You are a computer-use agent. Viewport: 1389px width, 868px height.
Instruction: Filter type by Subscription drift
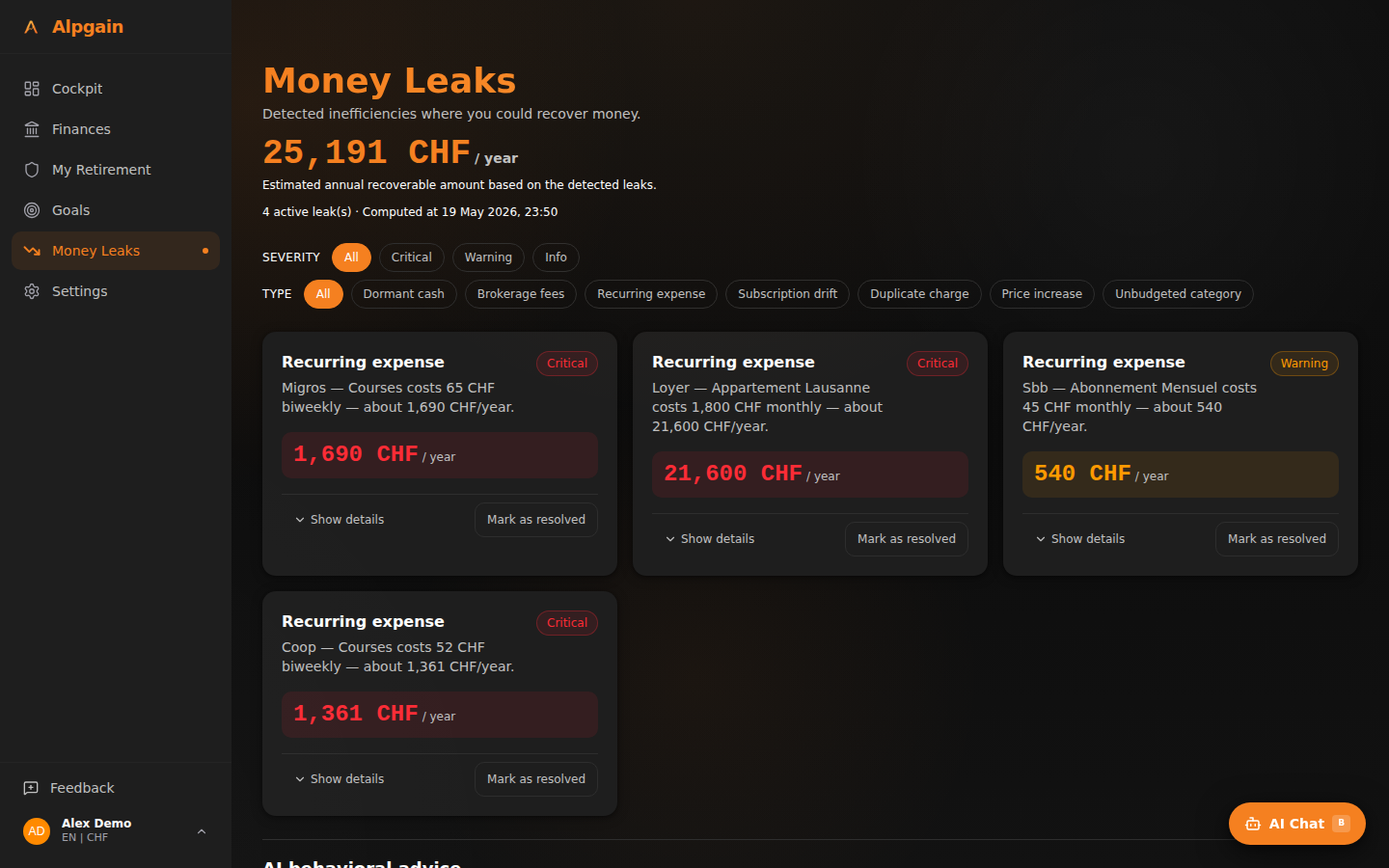[x=787, y=294]
